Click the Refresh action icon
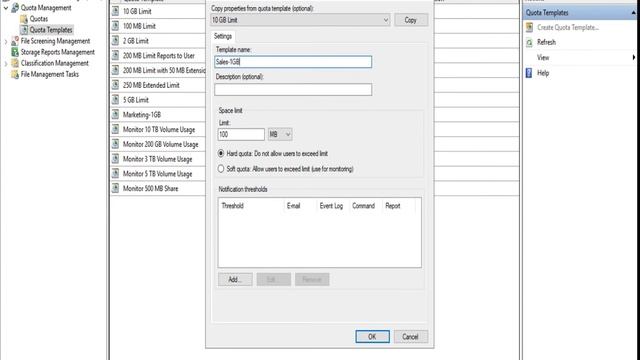This screenshot has width=640, height=360. click(x=529, y=42)
